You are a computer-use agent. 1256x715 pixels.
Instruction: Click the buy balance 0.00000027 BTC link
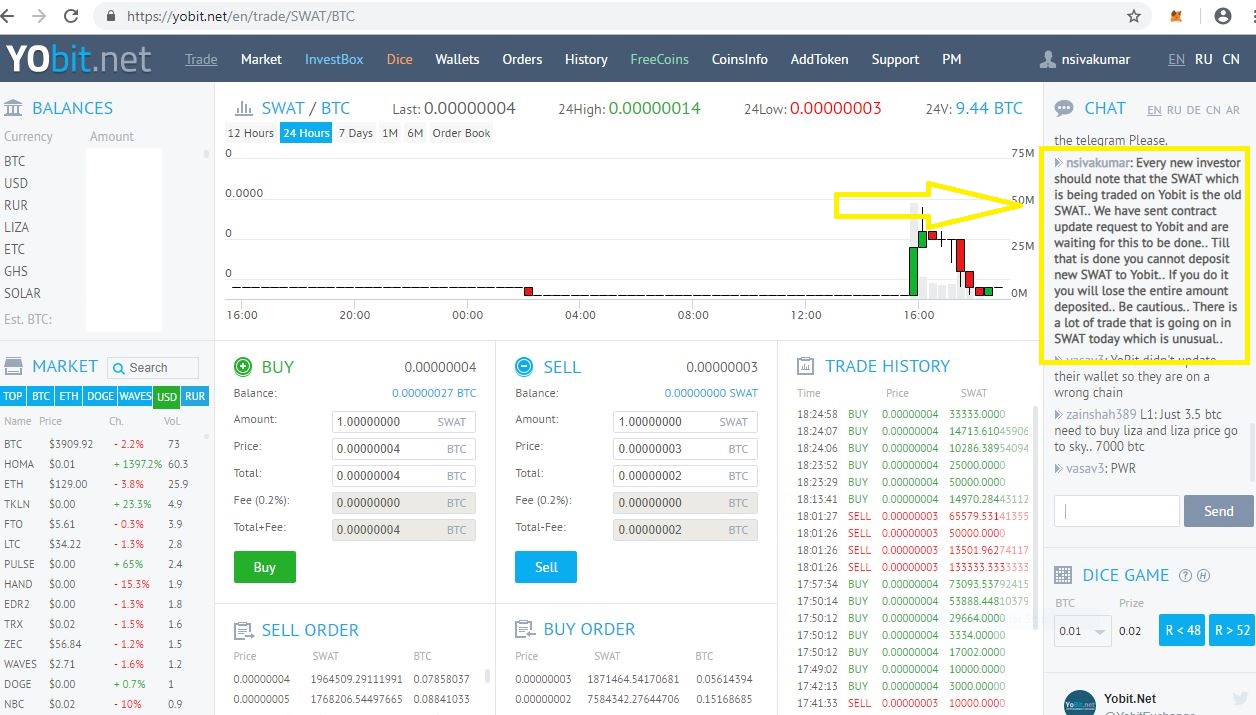(x=434, y=393)
